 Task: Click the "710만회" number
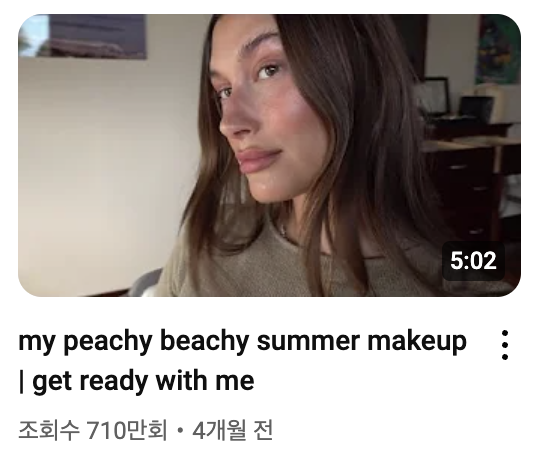pos(127,430)
